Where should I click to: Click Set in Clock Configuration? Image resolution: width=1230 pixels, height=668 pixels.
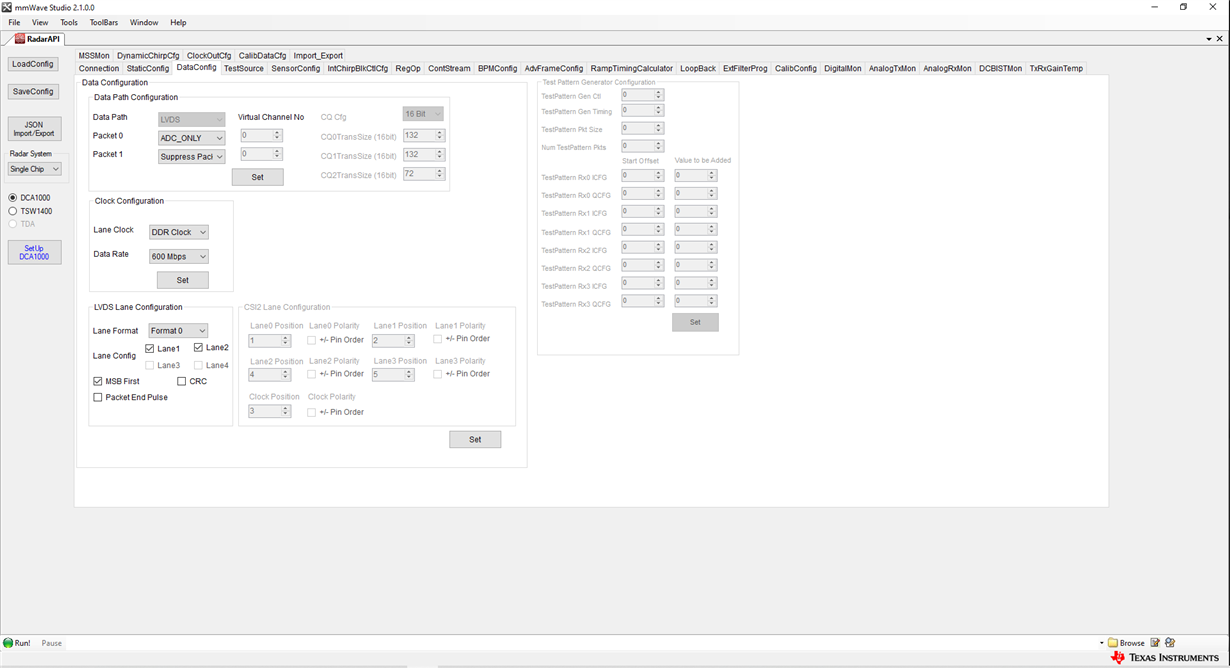(183, 280)
